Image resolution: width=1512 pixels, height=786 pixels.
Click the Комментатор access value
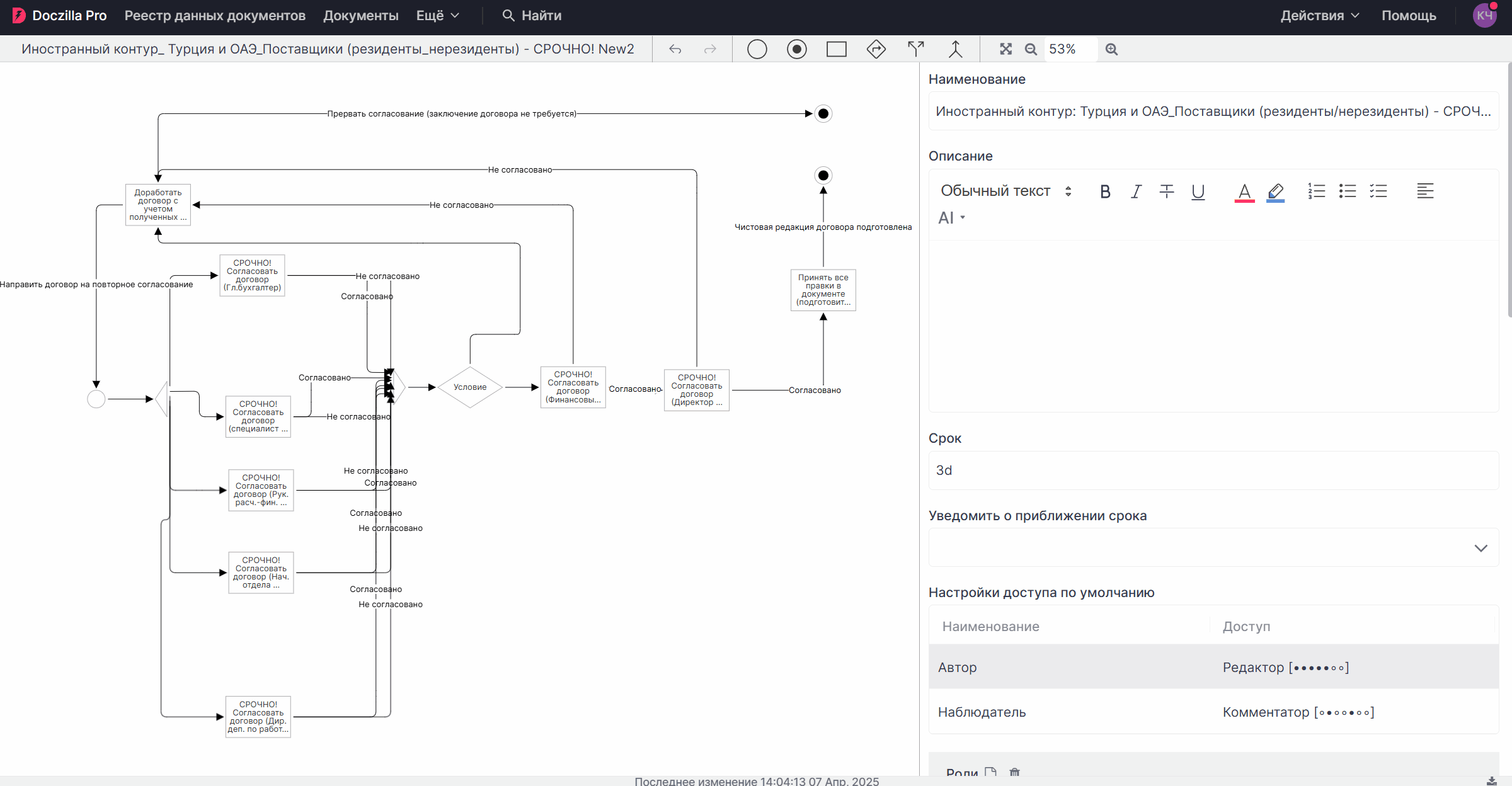click(1298, 712)
